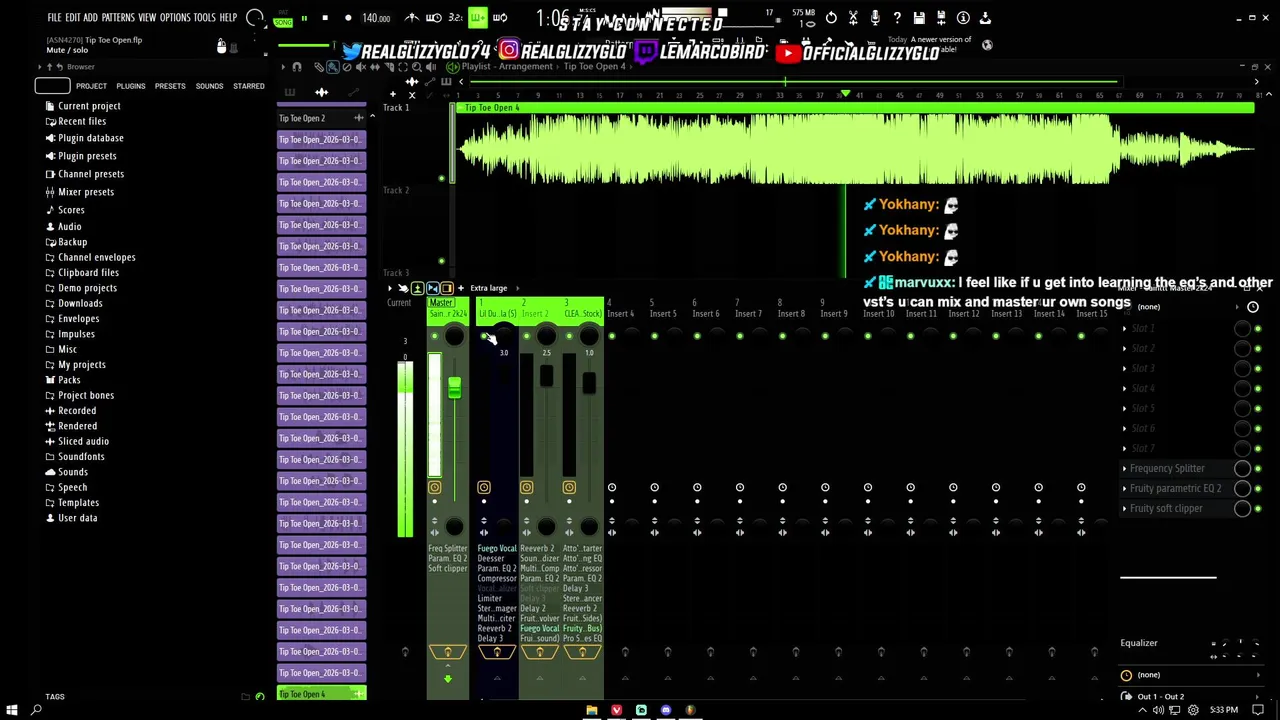Stop playback with the stop button

tap(325, 18)
